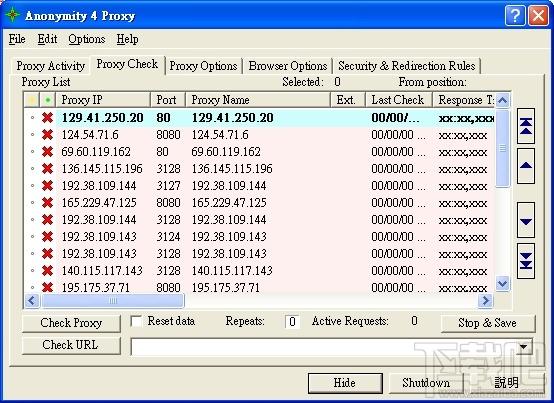Toggle the small circle marker for 69.60.119.162
The width and height of the screenshot is (554, 403).
(x=33, y=152)
